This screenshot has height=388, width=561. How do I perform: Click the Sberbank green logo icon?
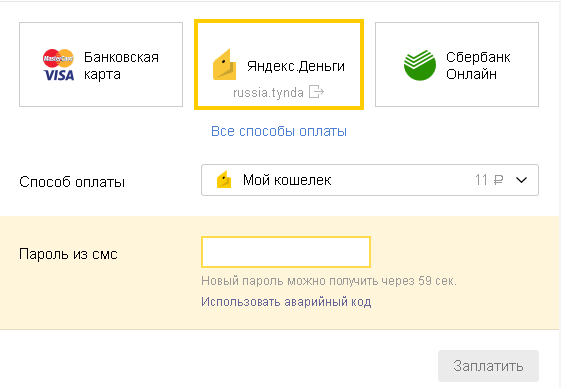[x=420, y=65]
